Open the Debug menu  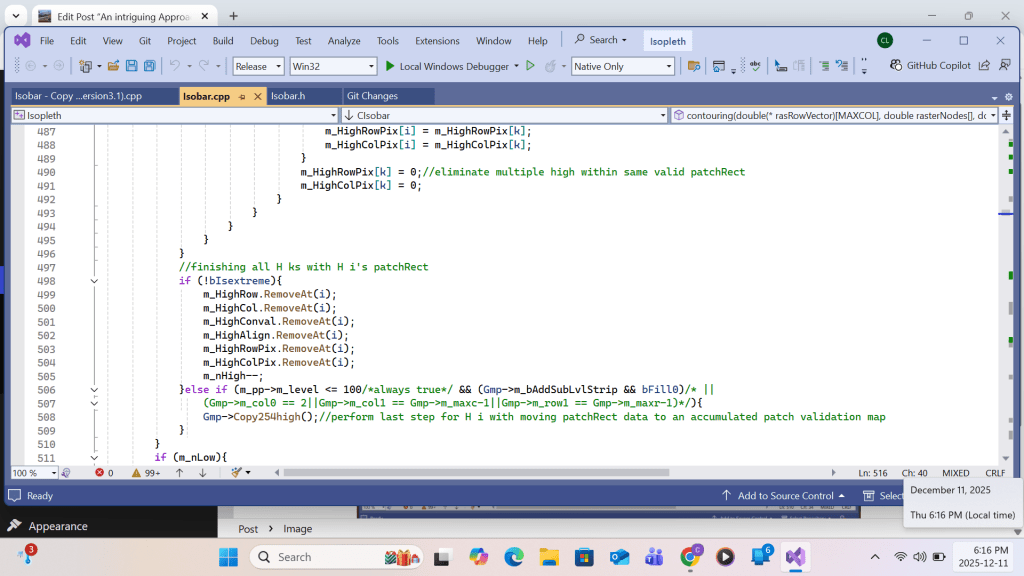pyautogui.click(x=264, y=41)
